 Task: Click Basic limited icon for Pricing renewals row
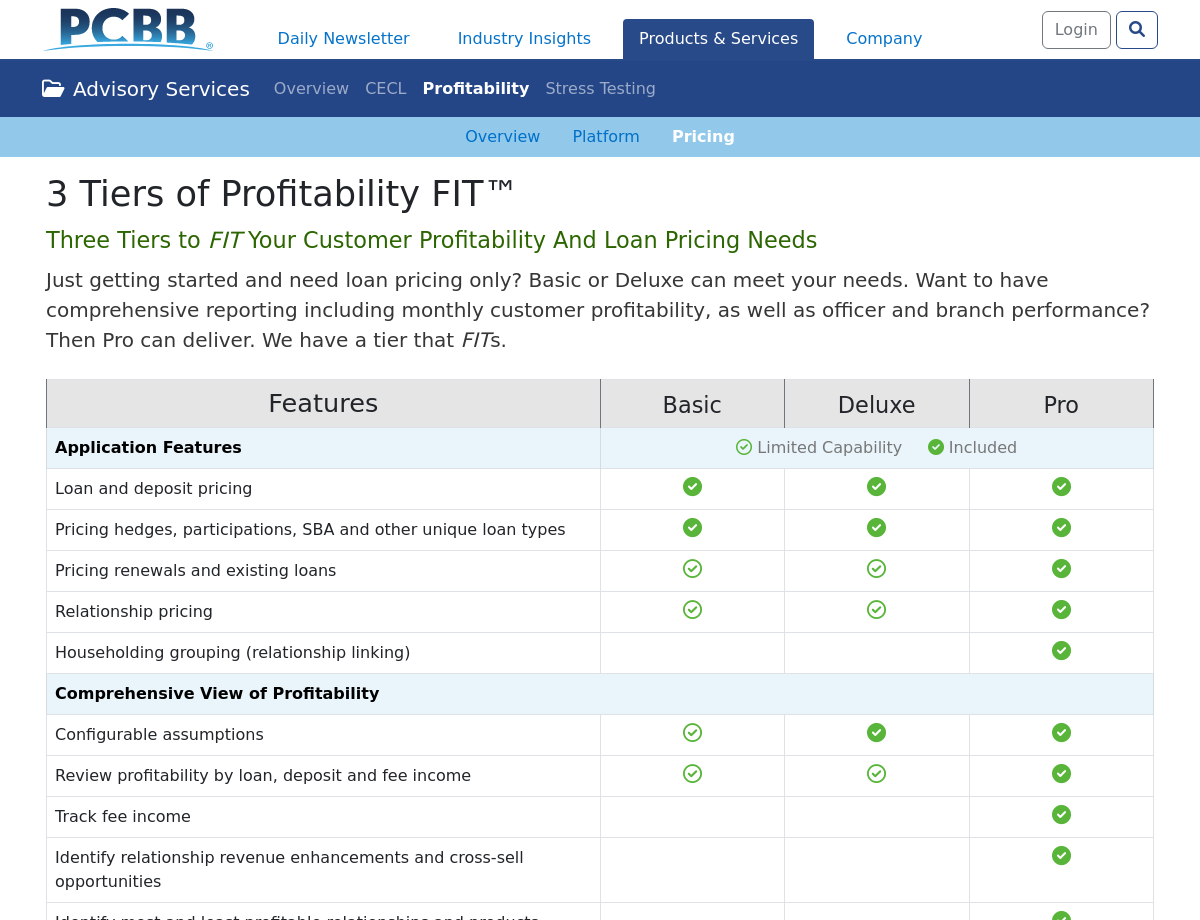(692, 569)
